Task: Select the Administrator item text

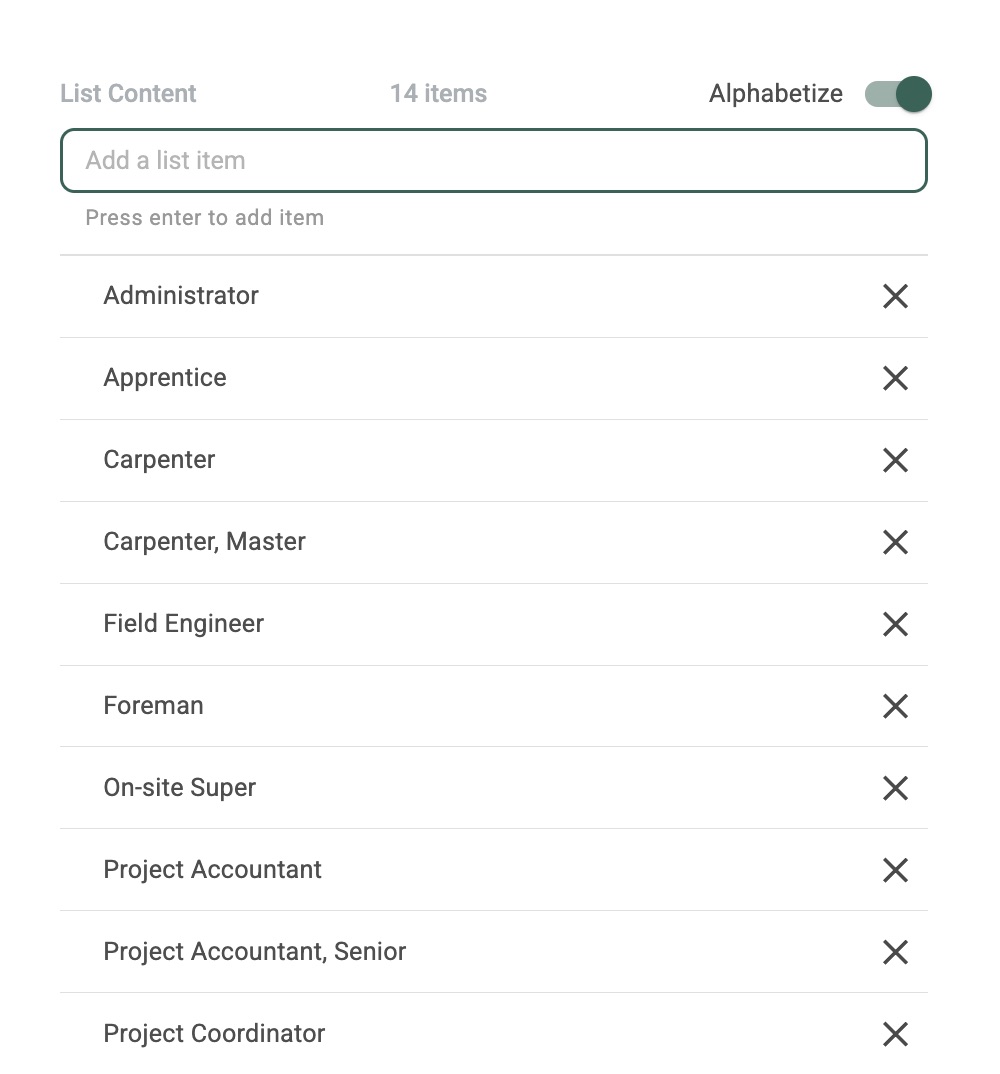Action: point(181,296)
